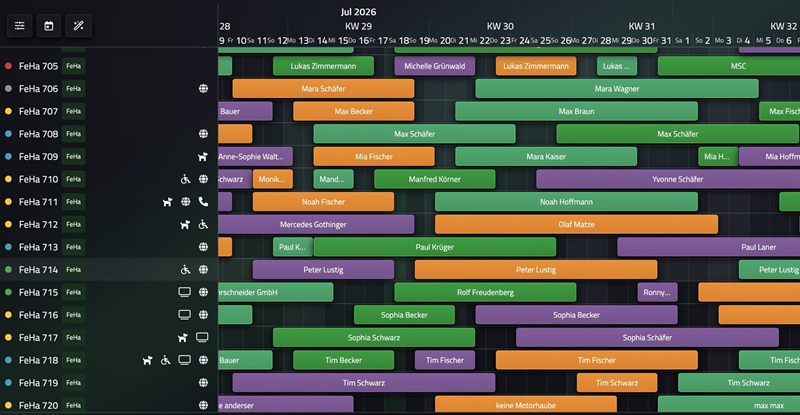Open the filter settings sliders icon
800x415 pixels.
[x=20, y=25]
